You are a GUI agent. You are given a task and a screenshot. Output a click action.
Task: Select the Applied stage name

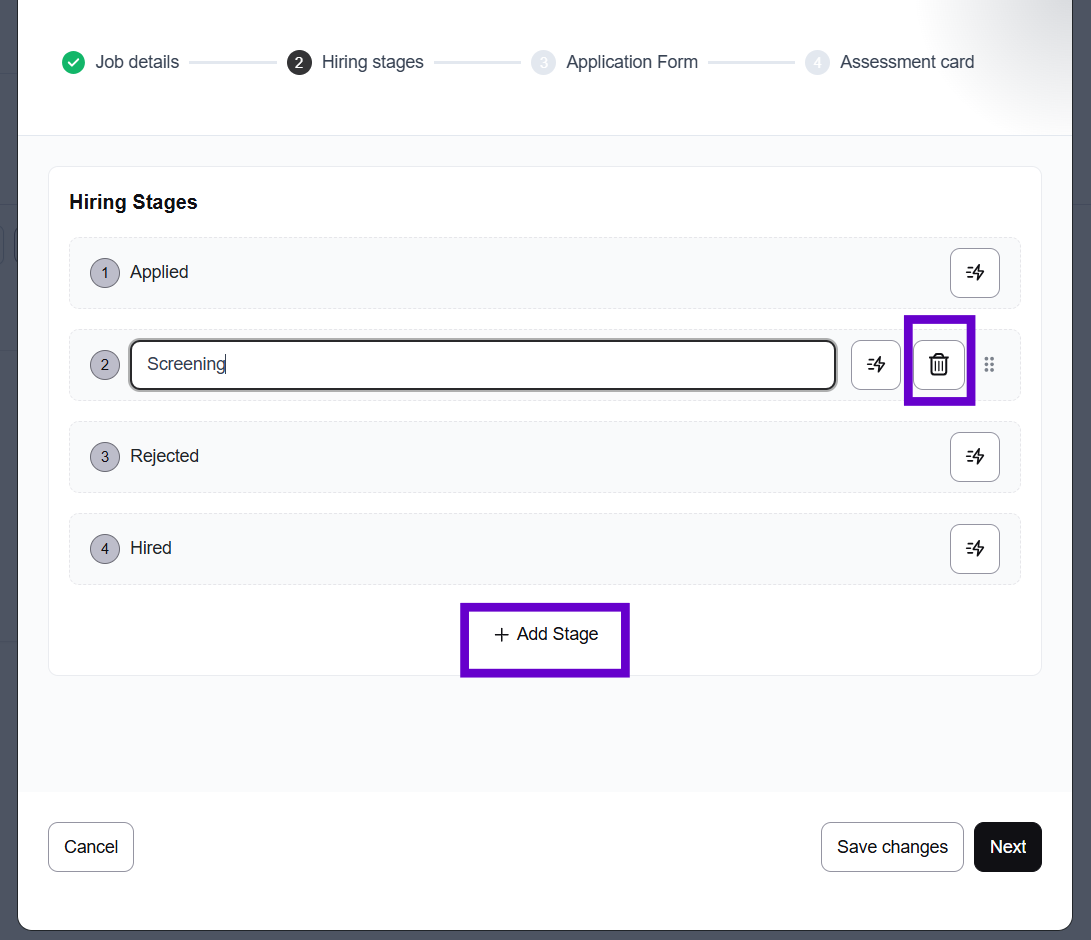[x=159, y=272]
